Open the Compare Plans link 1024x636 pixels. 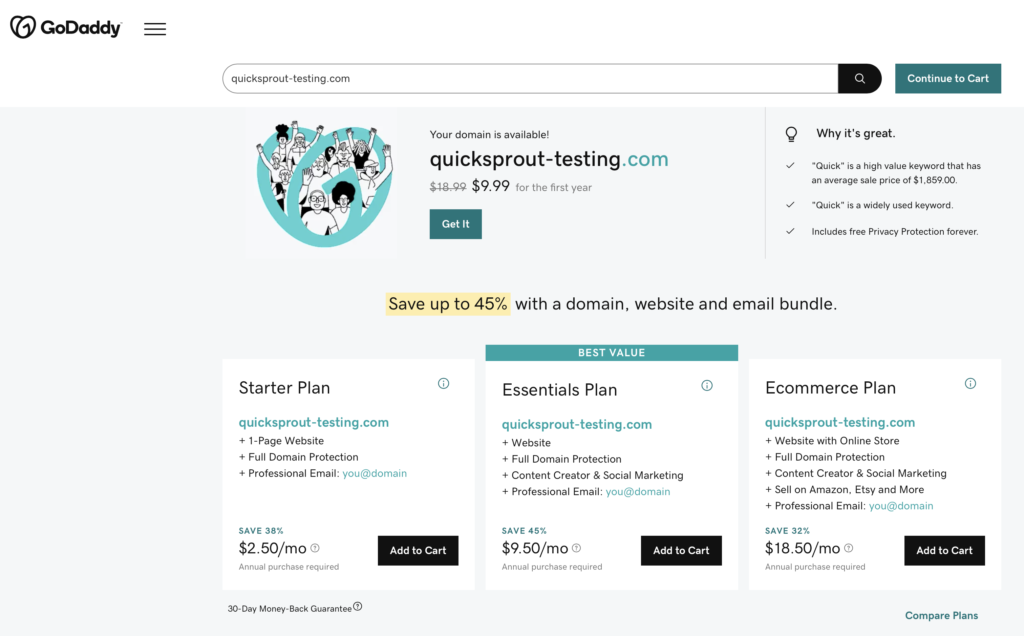941,615
